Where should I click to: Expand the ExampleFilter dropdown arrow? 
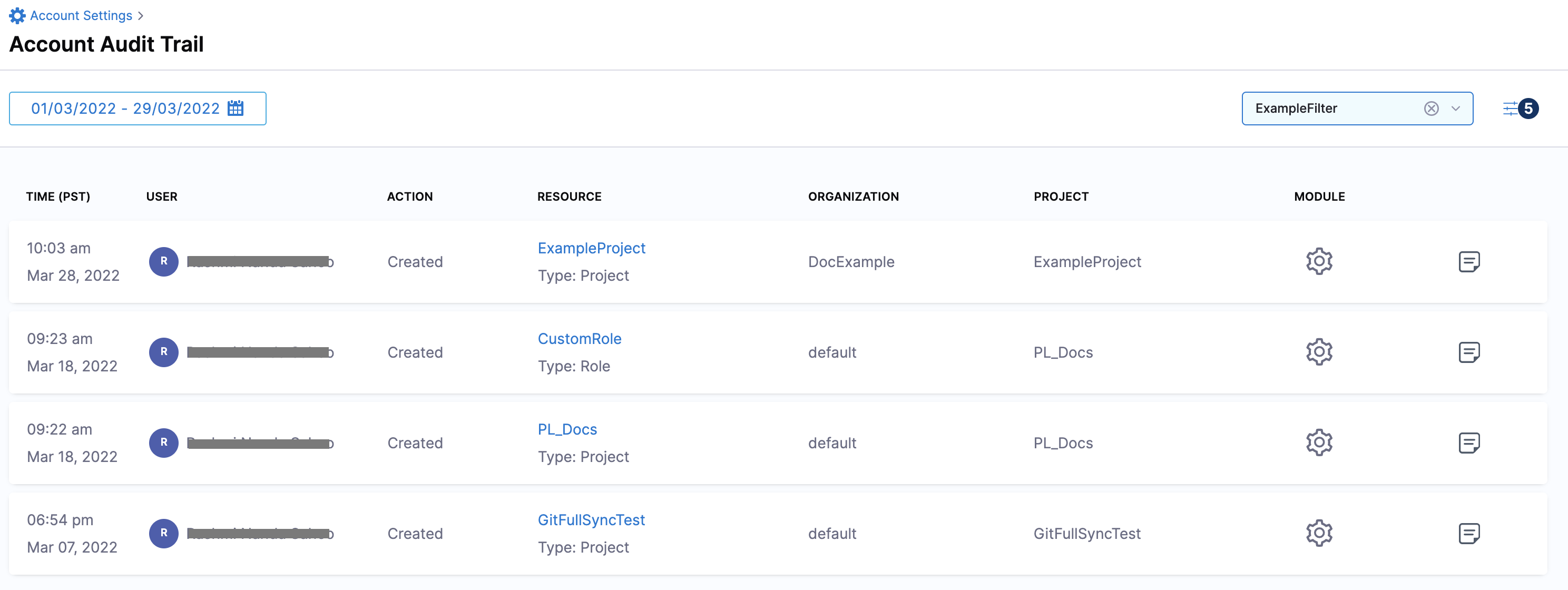pyautogui.click(x=1455, y=109)
